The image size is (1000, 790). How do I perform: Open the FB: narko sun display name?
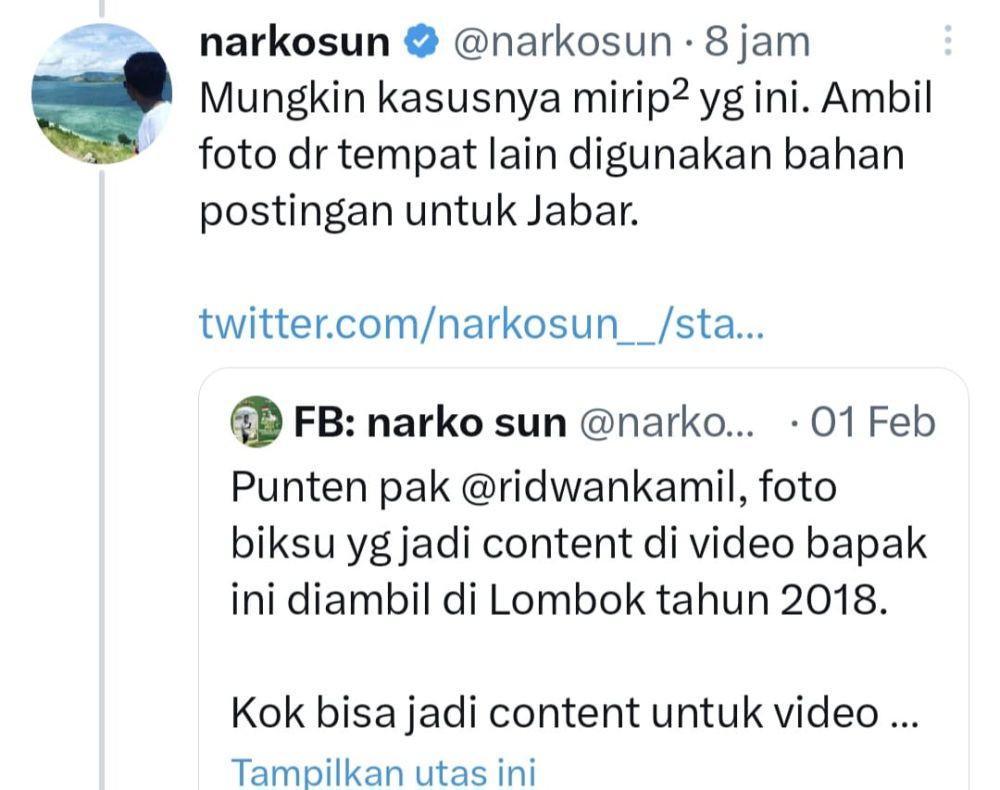430,422
